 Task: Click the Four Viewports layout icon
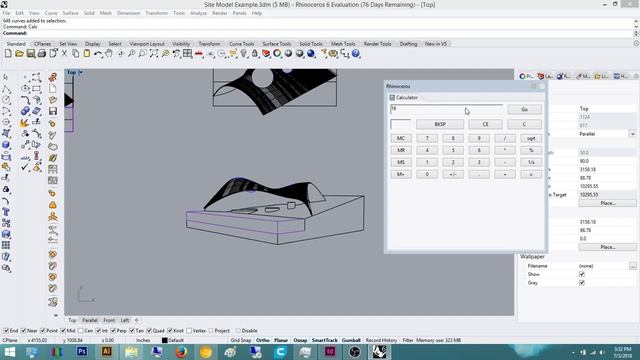pos(187,53)
